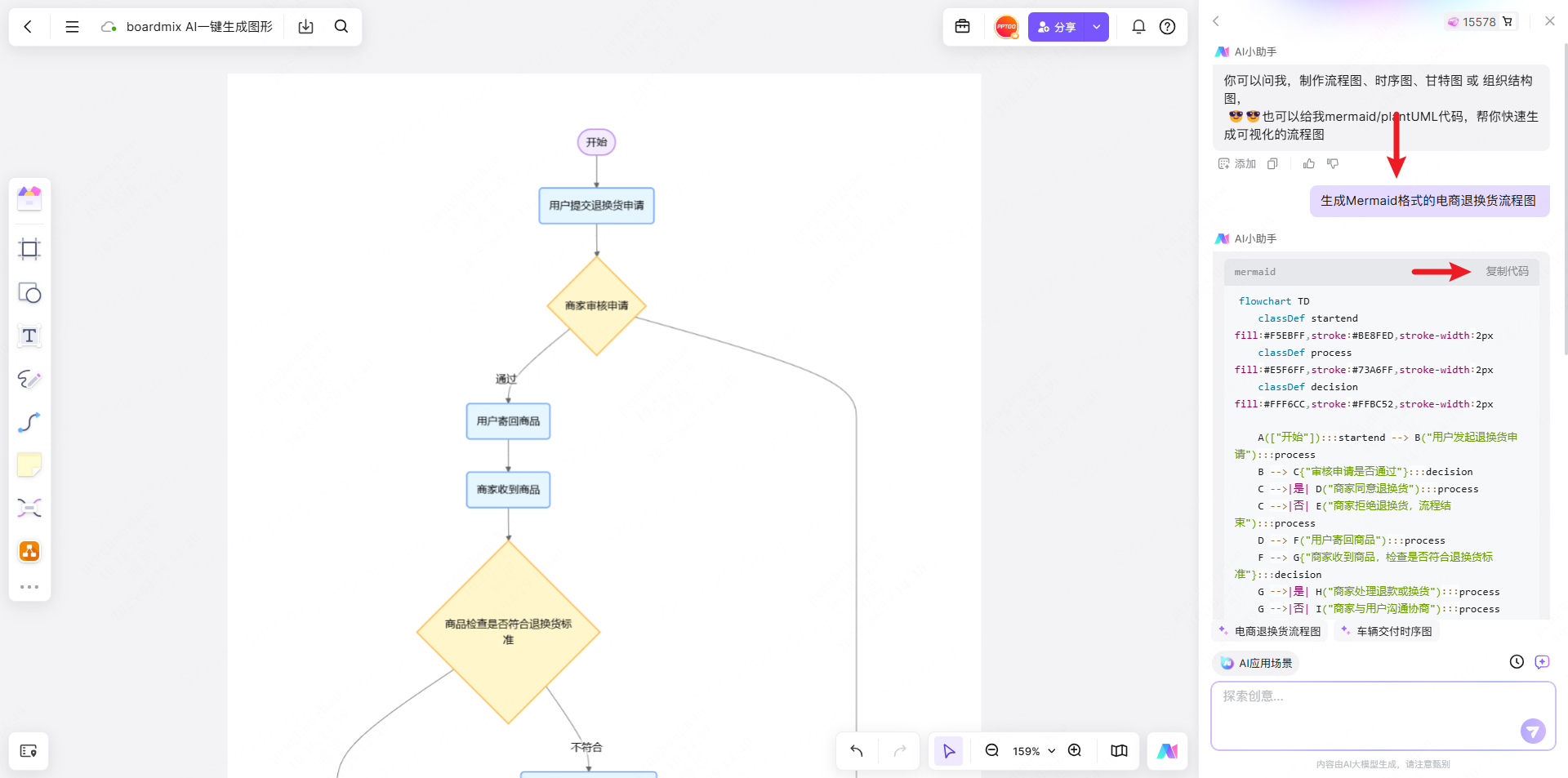Go back with the top-left arrow

click(28, 27)
